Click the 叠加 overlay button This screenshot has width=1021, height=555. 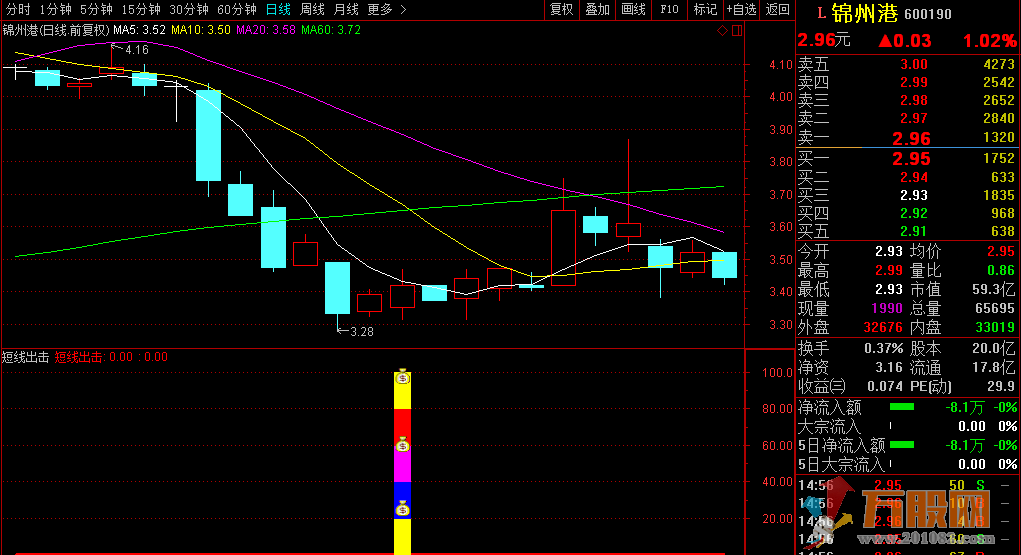tap(597, 9)
